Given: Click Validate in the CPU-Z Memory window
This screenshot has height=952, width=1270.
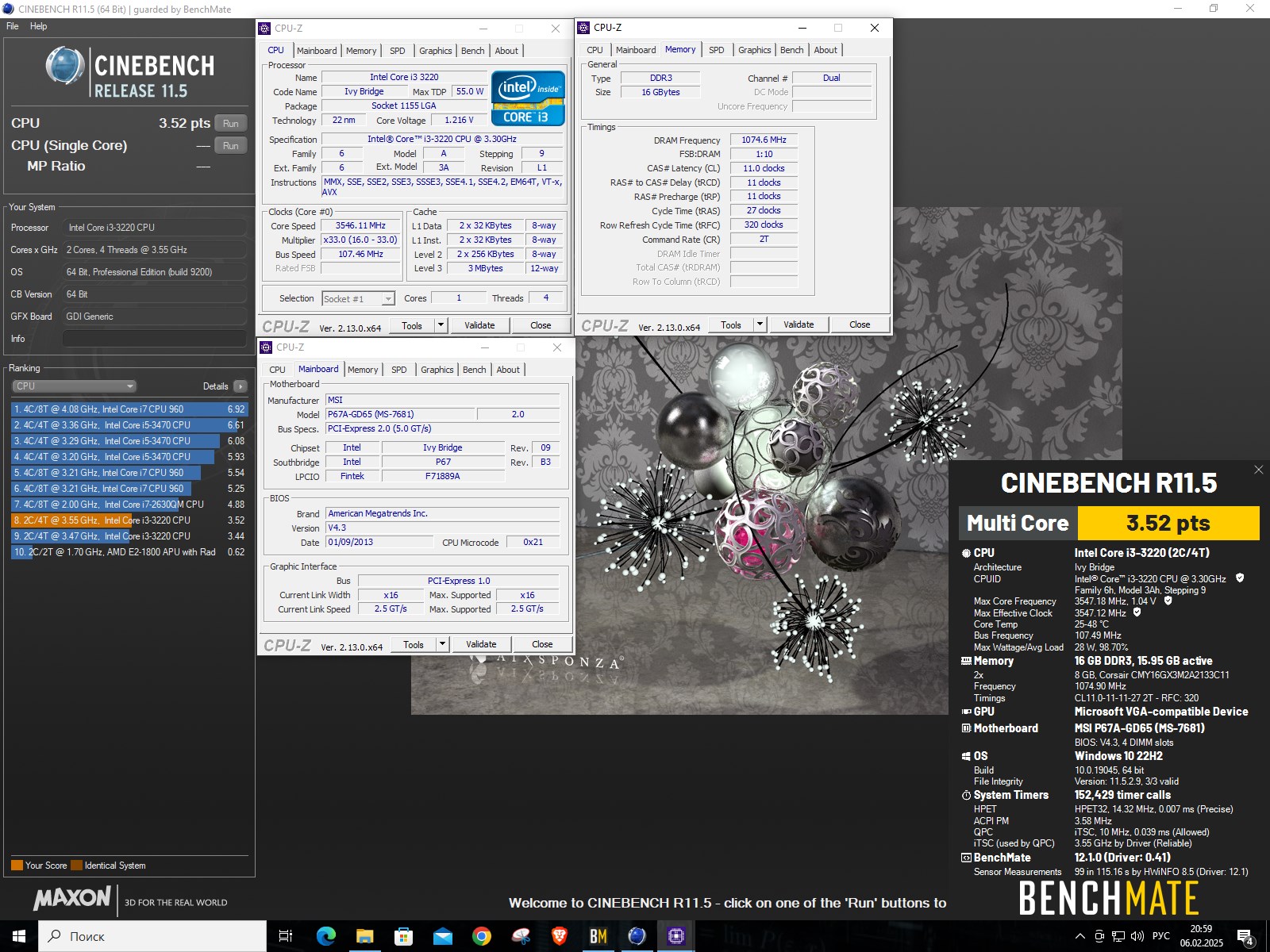Looking at the screenshot, I should (799, 324).
